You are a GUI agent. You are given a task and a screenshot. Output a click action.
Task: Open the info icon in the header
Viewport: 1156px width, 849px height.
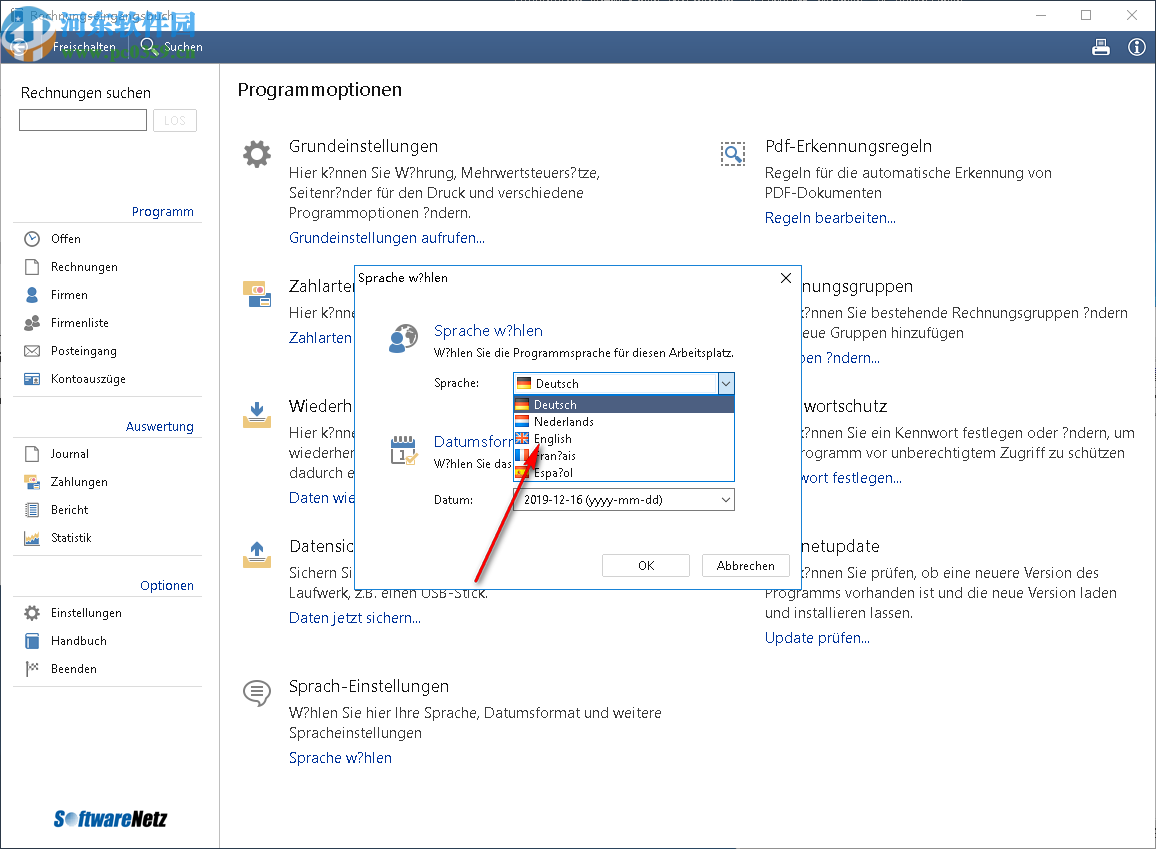coord(1136,47)
